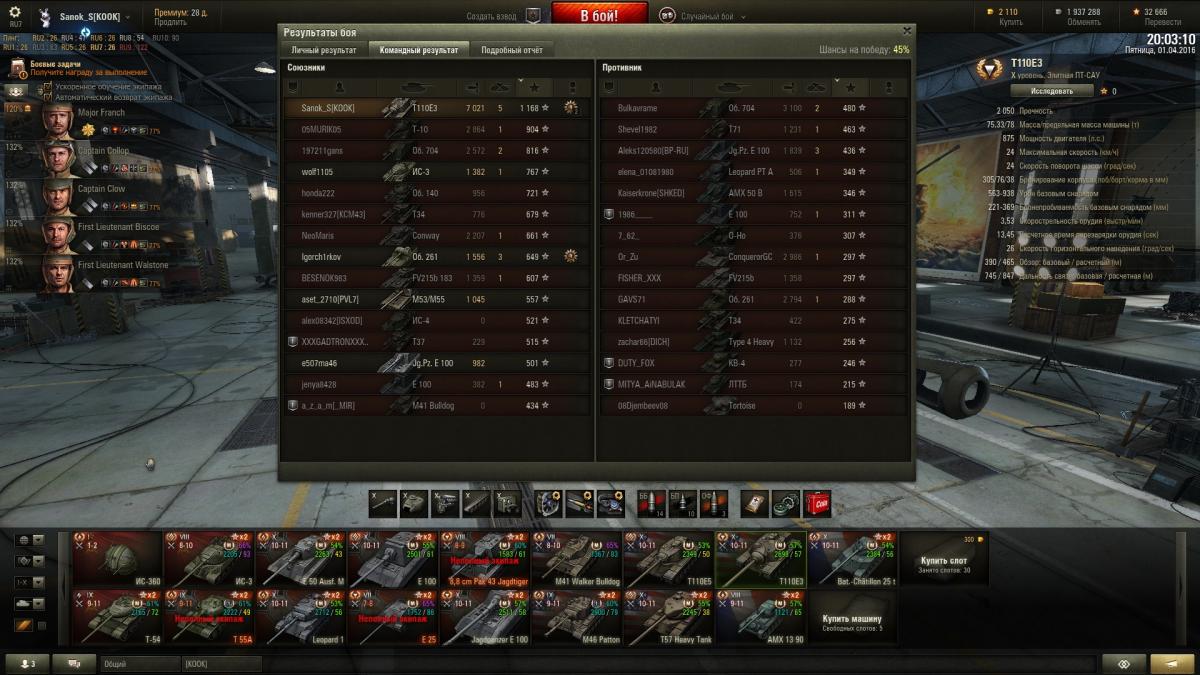Open the tank-icon filter dropdown in the carousel

31,604
